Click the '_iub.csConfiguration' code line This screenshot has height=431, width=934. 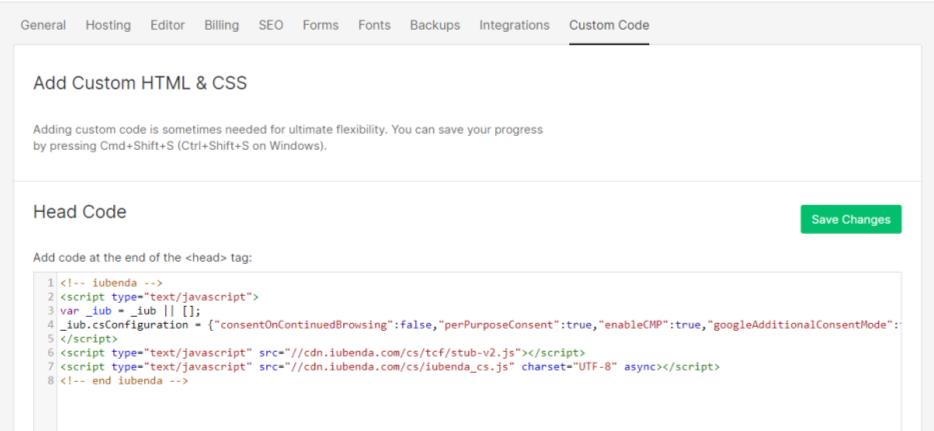(480, 324)
